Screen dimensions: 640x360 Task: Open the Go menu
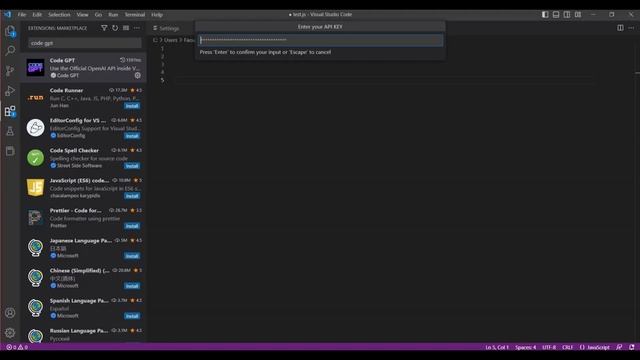(98, 14)
